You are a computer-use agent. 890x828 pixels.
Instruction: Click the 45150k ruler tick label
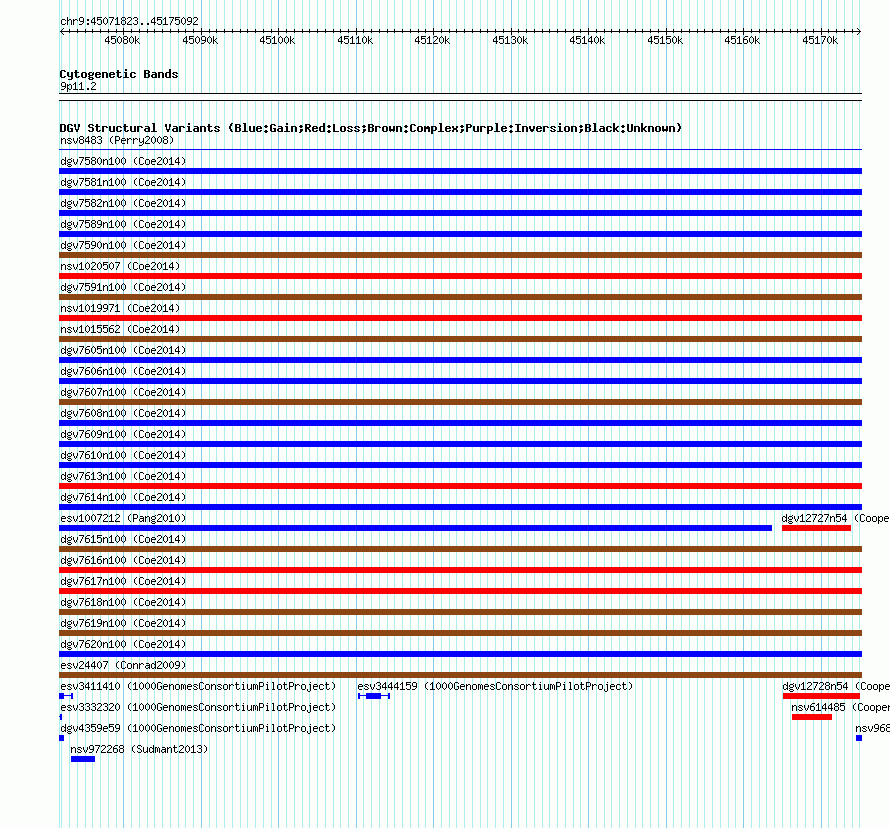click(665, 40)
